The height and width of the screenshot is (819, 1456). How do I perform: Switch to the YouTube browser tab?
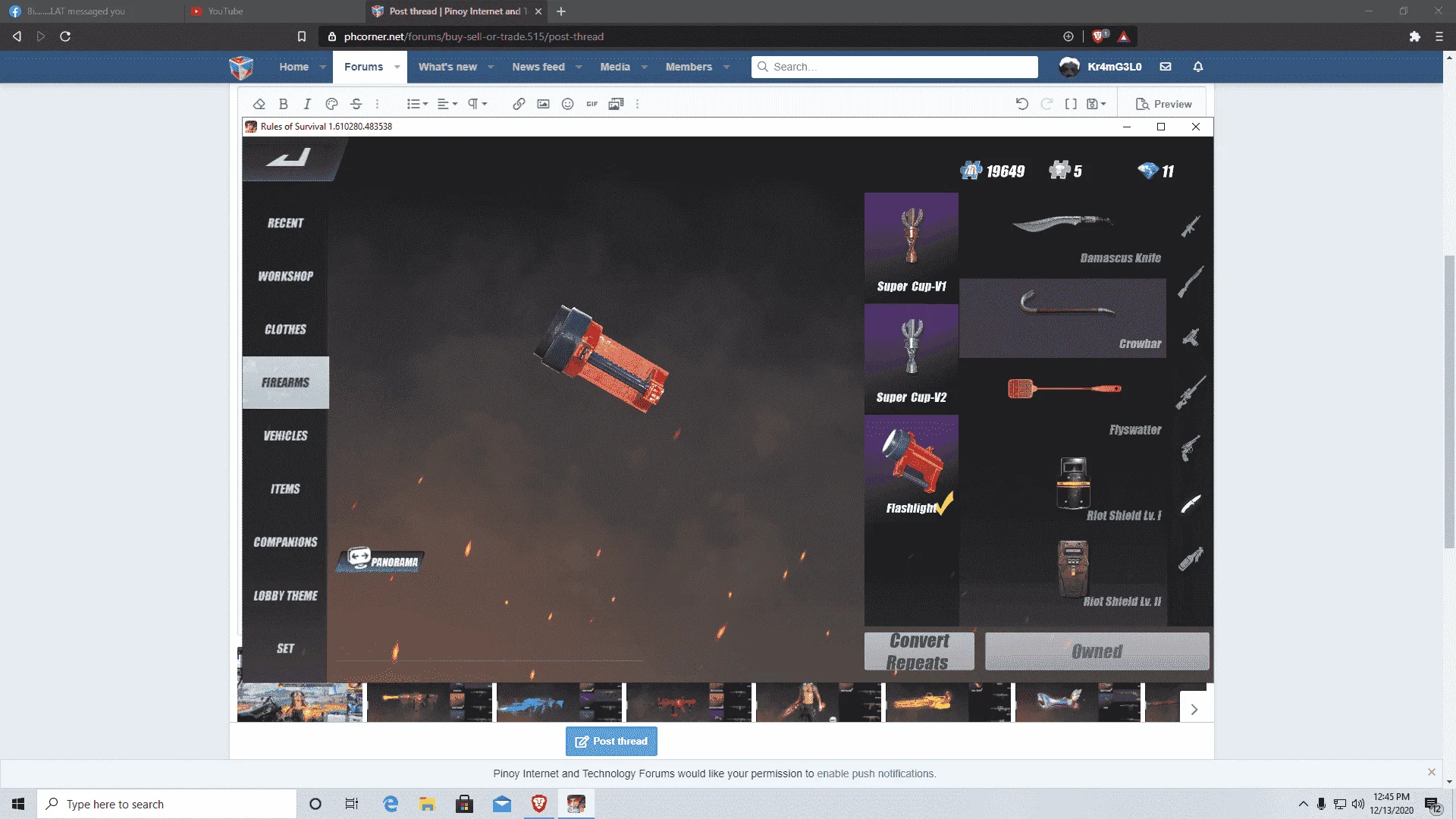tap(275, 11)
